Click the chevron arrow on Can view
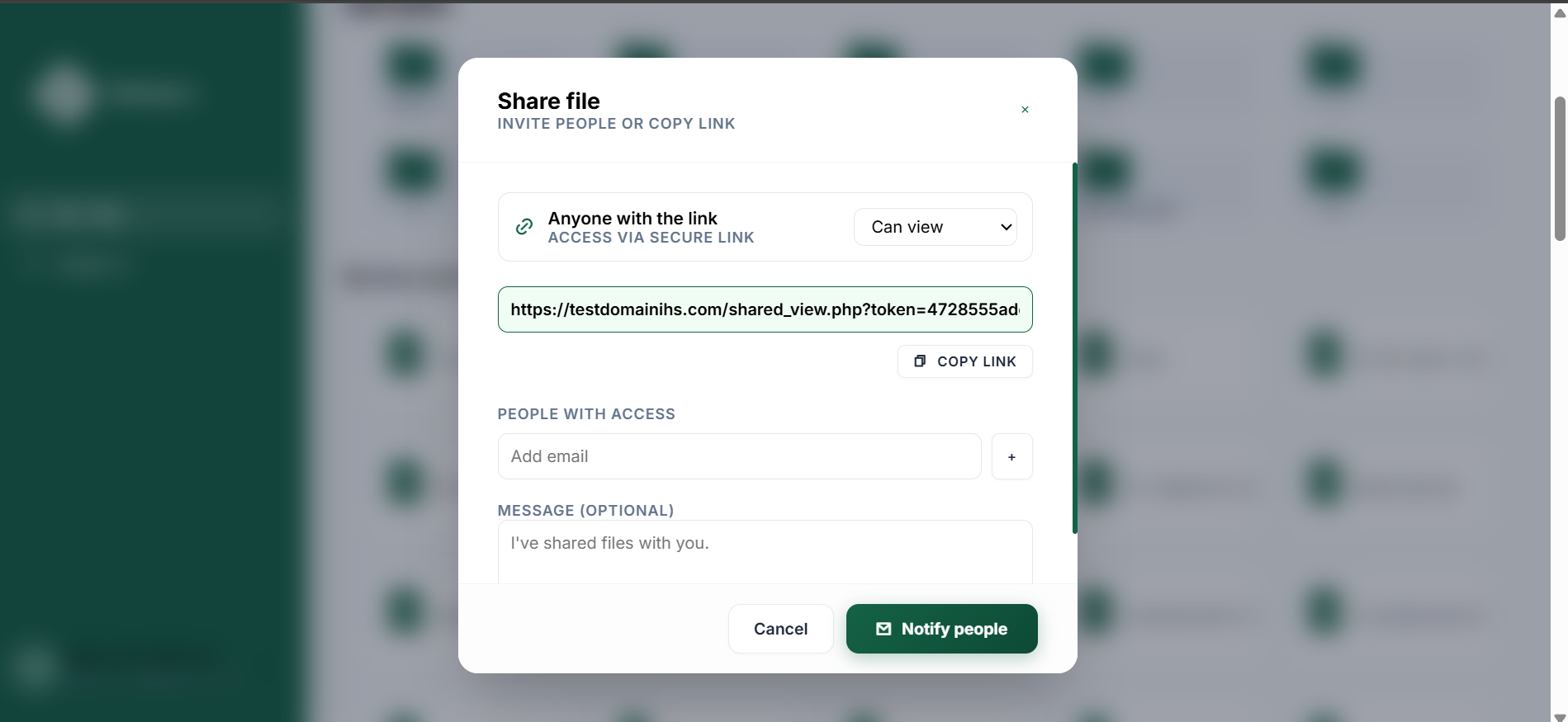The height and width of the screenshot is (722, 1568). (1006, 227)
